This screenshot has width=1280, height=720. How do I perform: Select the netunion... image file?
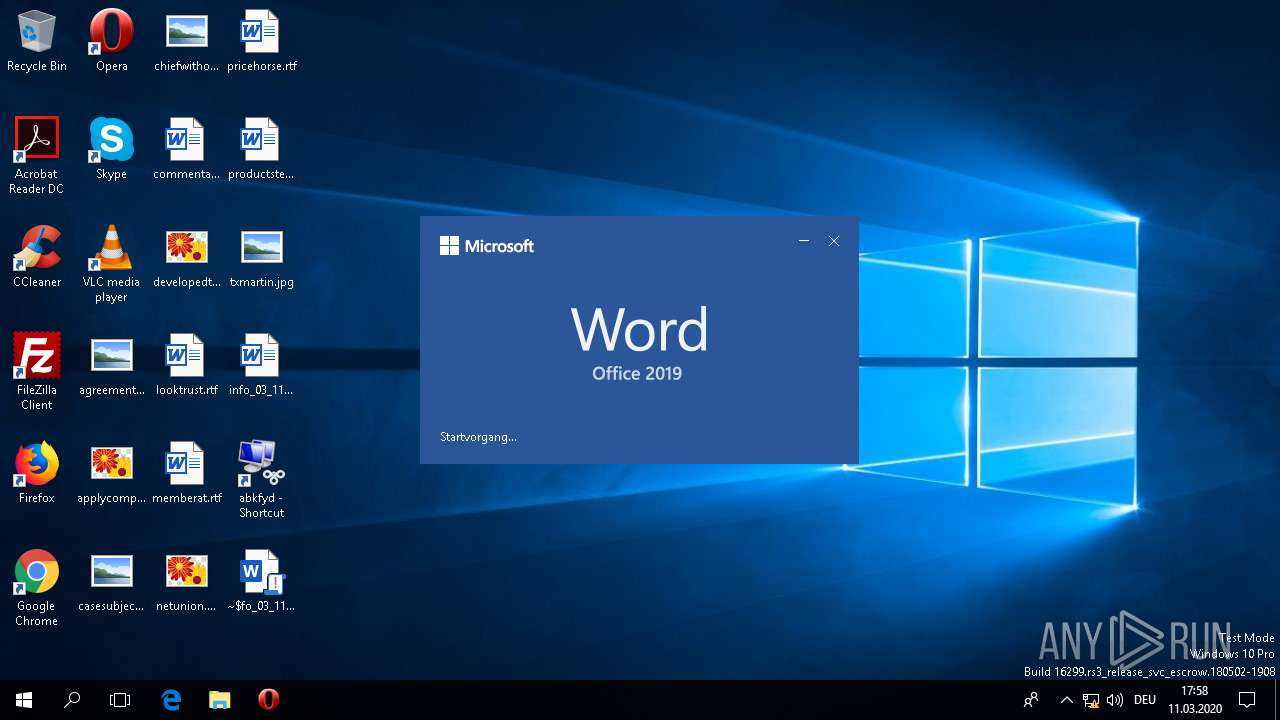click(186, 581)
